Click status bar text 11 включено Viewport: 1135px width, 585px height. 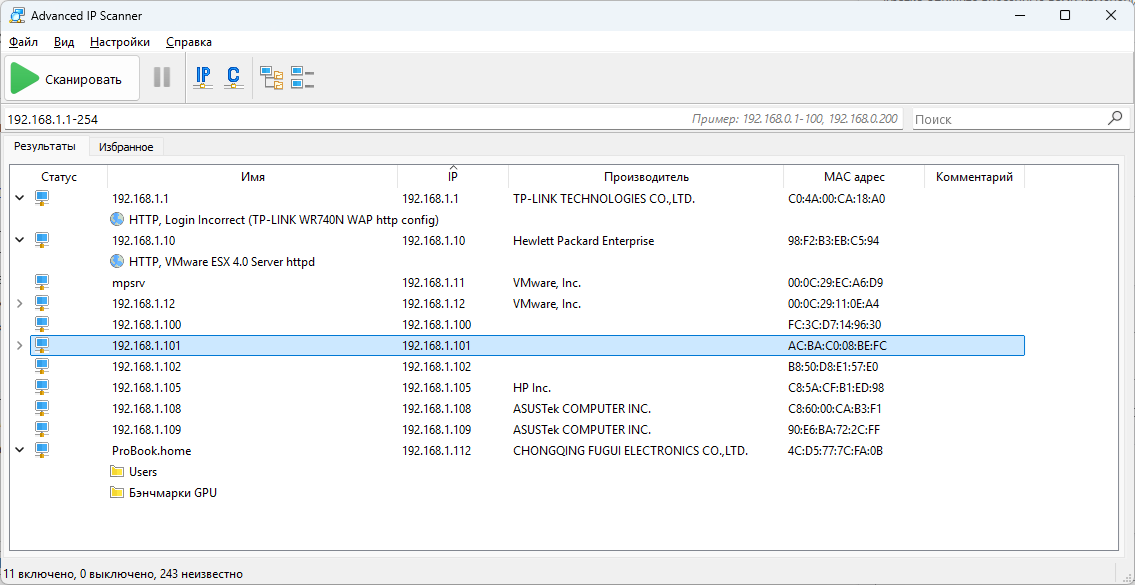click(38, 573)
